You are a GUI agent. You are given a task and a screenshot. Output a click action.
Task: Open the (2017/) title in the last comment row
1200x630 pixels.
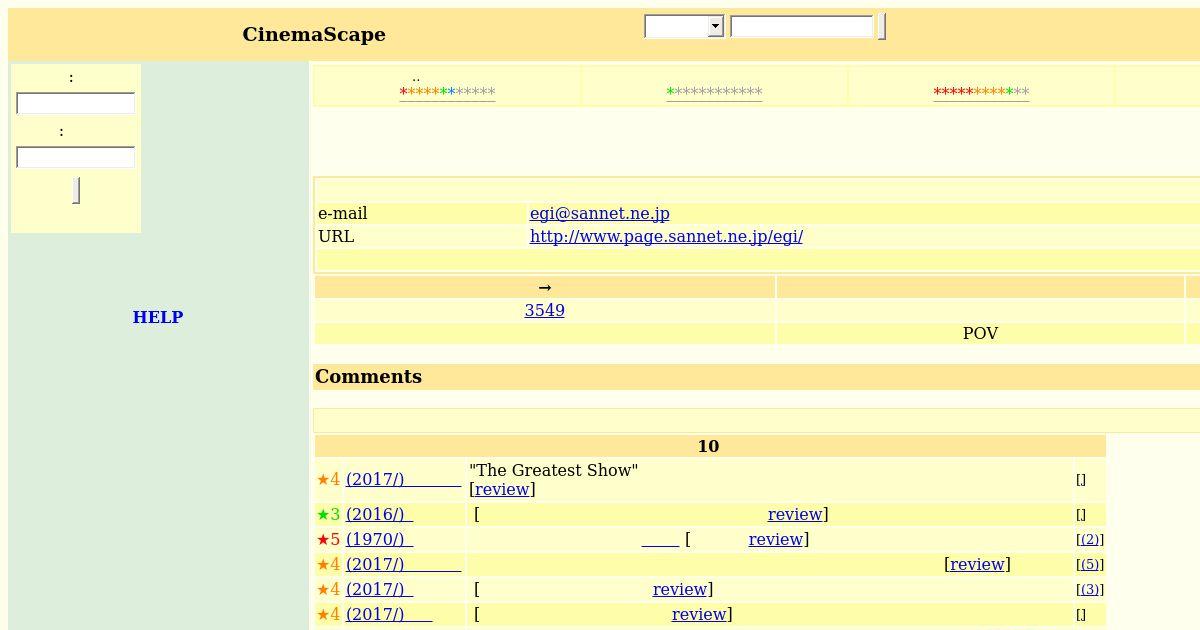[x=389, y=614]
